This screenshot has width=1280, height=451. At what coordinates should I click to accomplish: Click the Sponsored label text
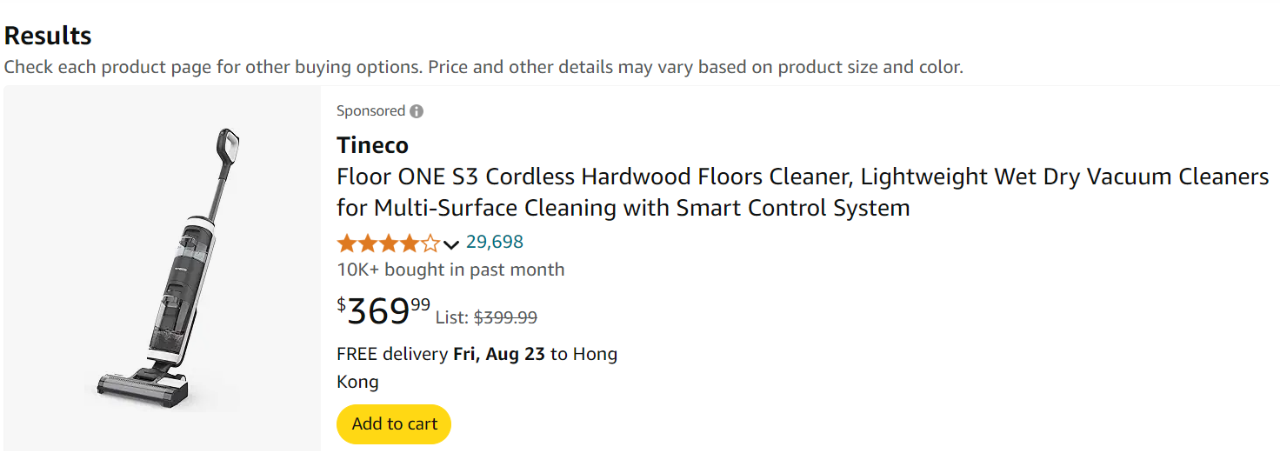click(370, 111)
